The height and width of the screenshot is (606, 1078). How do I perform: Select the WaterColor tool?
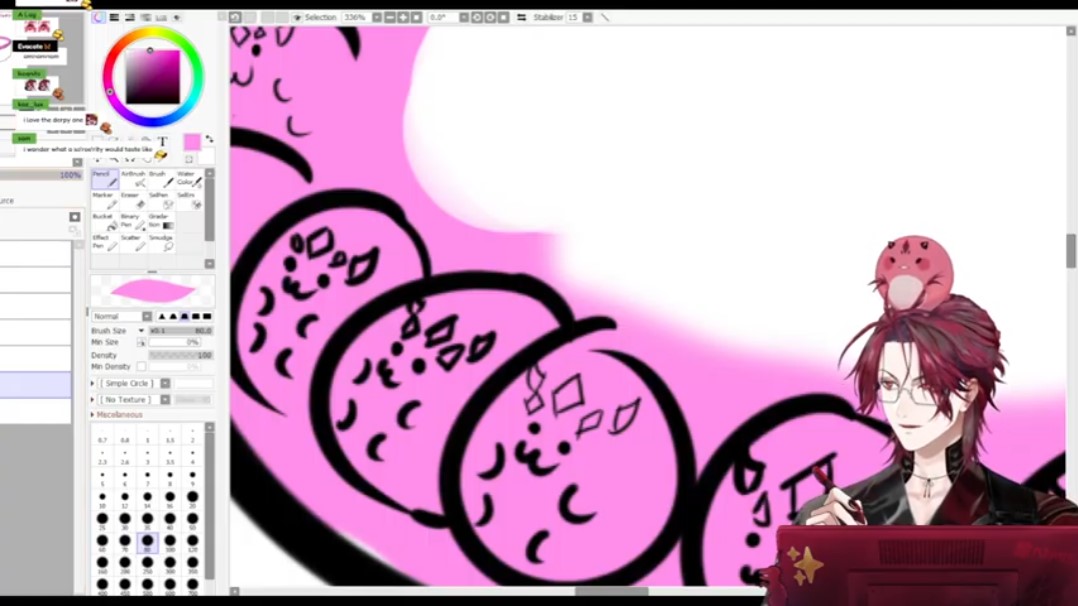click(x=190, y=179)
